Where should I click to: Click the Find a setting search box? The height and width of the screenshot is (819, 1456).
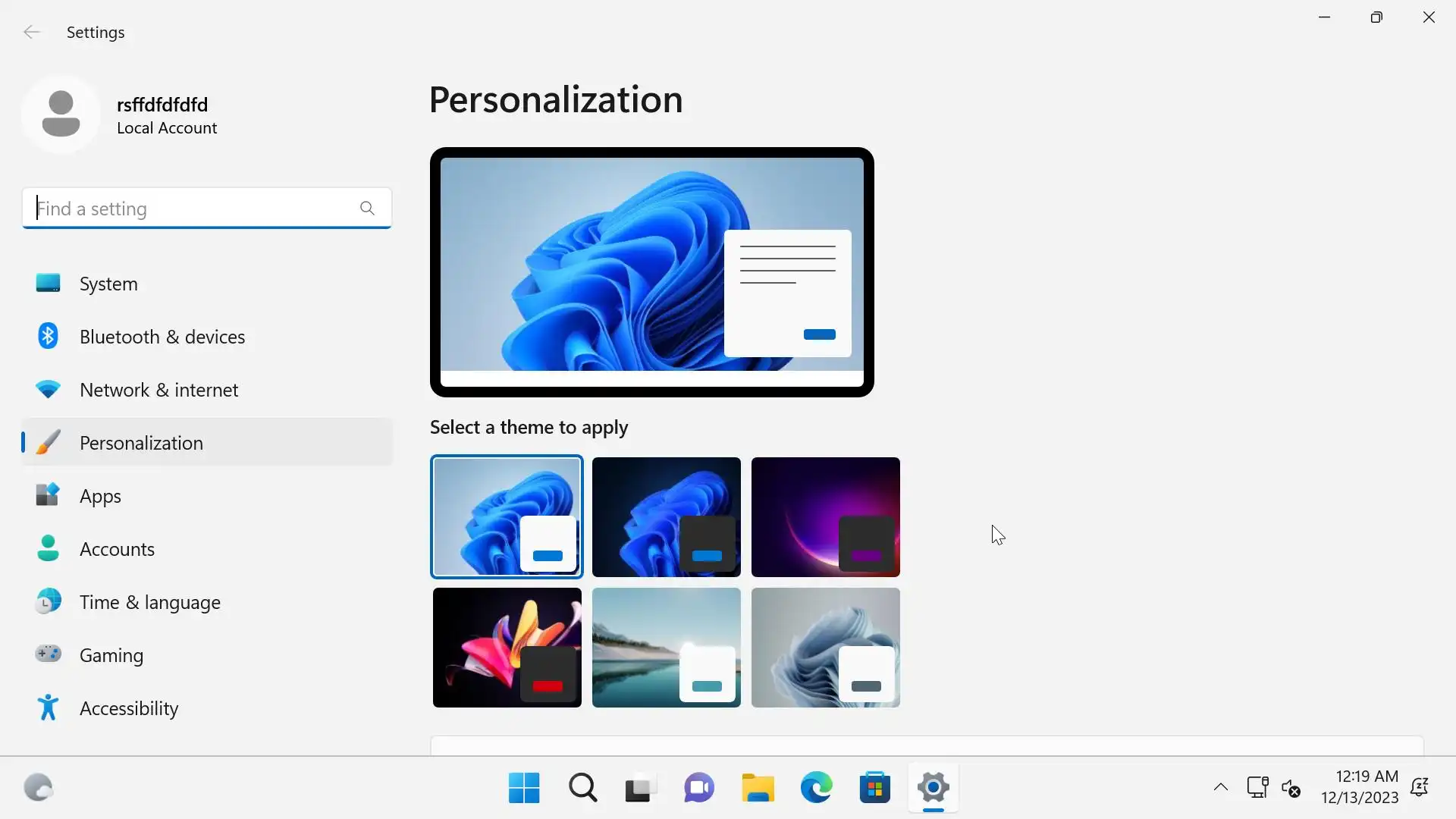tap(190, 209)
